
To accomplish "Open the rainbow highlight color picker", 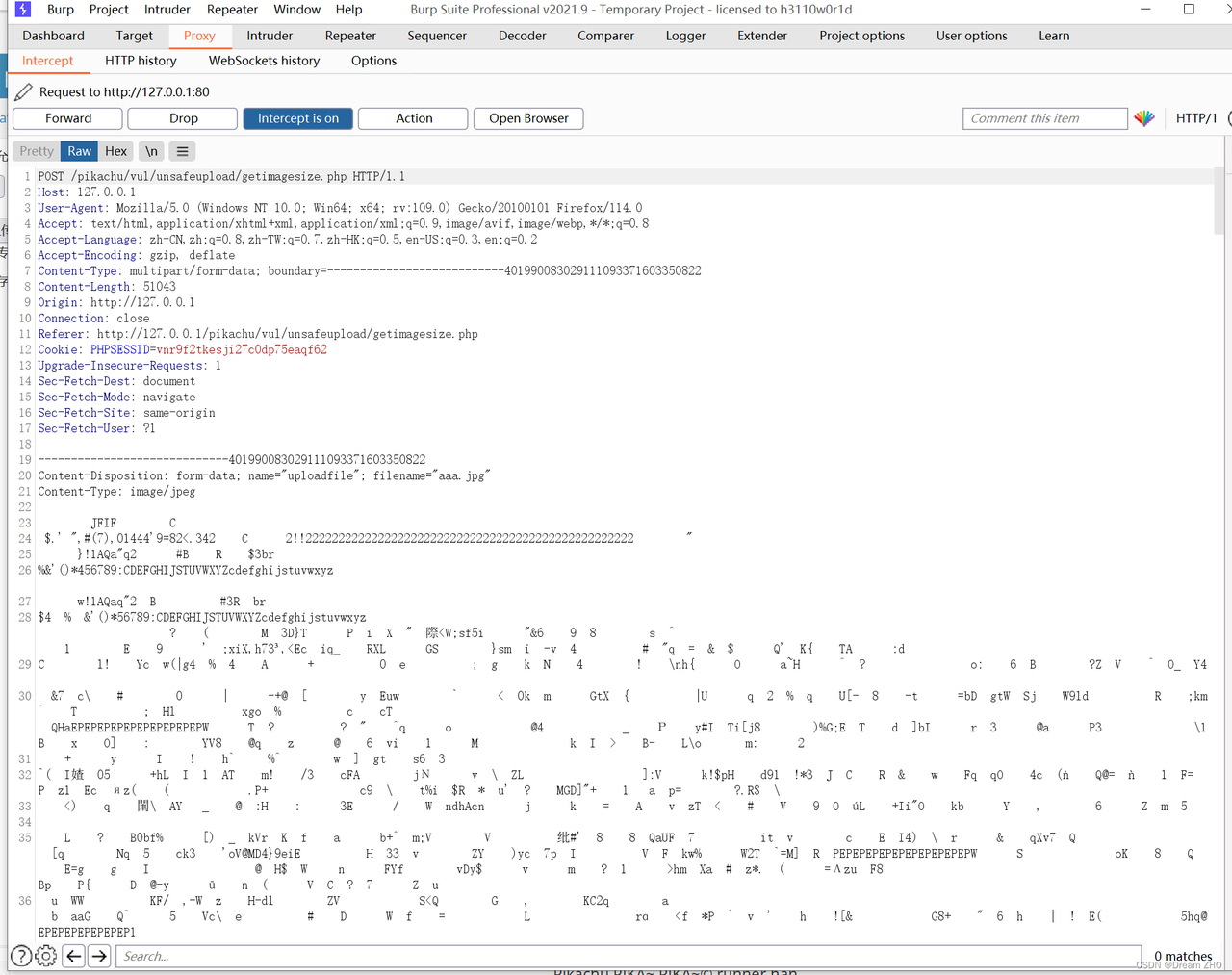I will pyautogui.click(x=1143, y=118).
